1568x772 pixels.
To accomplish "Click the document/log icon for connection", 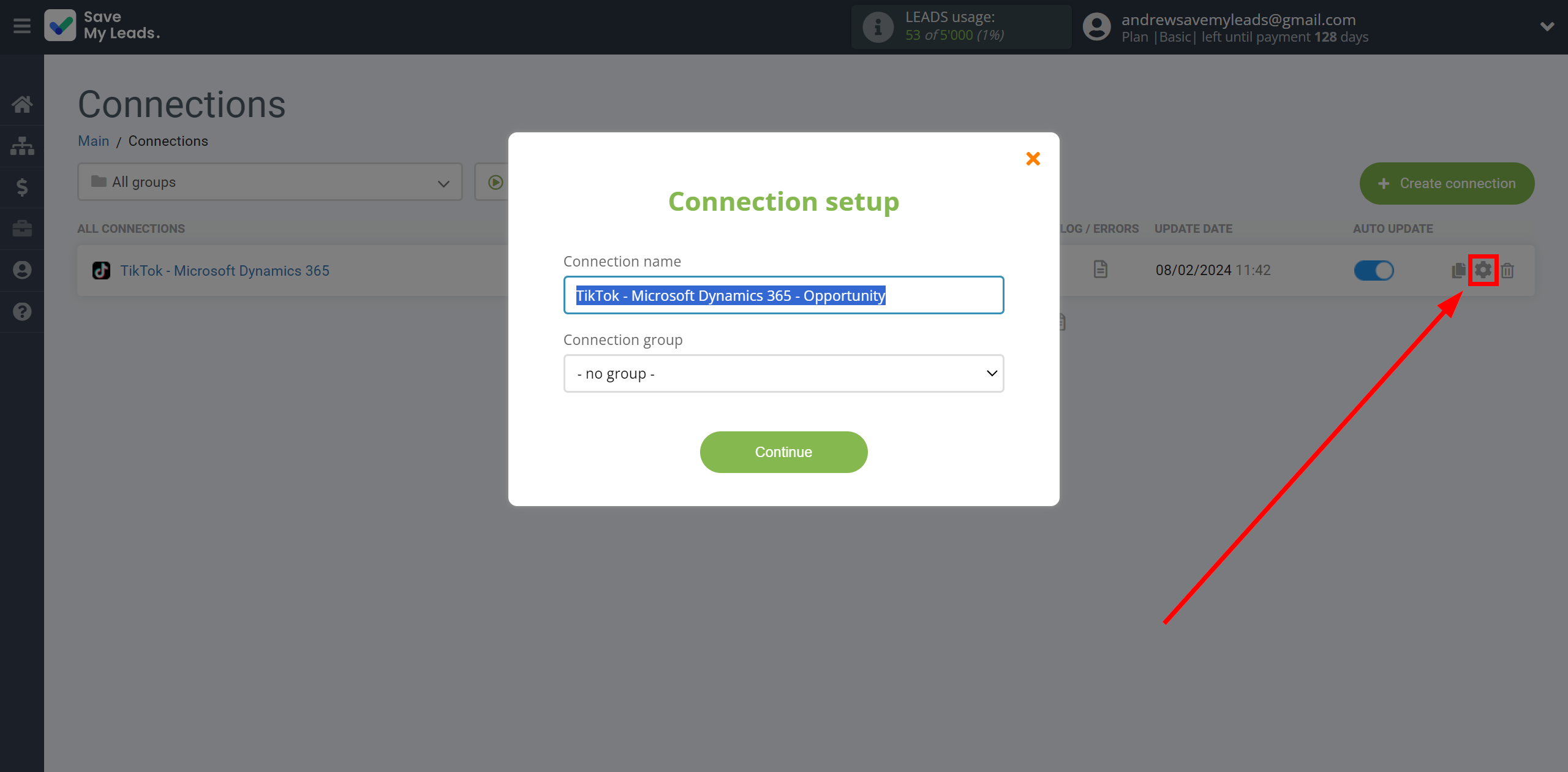I will (x=1100, y=269).
